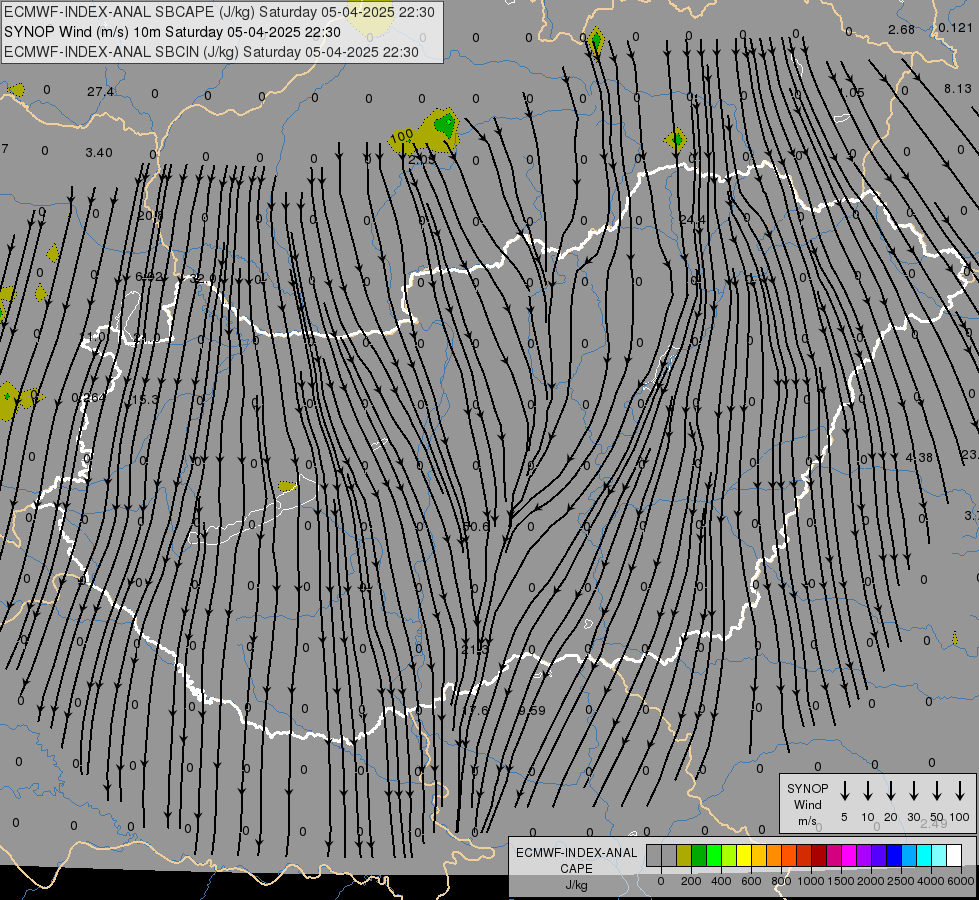
Task: Click the 9.59 value on the map
Action: (x=532, y=710)
